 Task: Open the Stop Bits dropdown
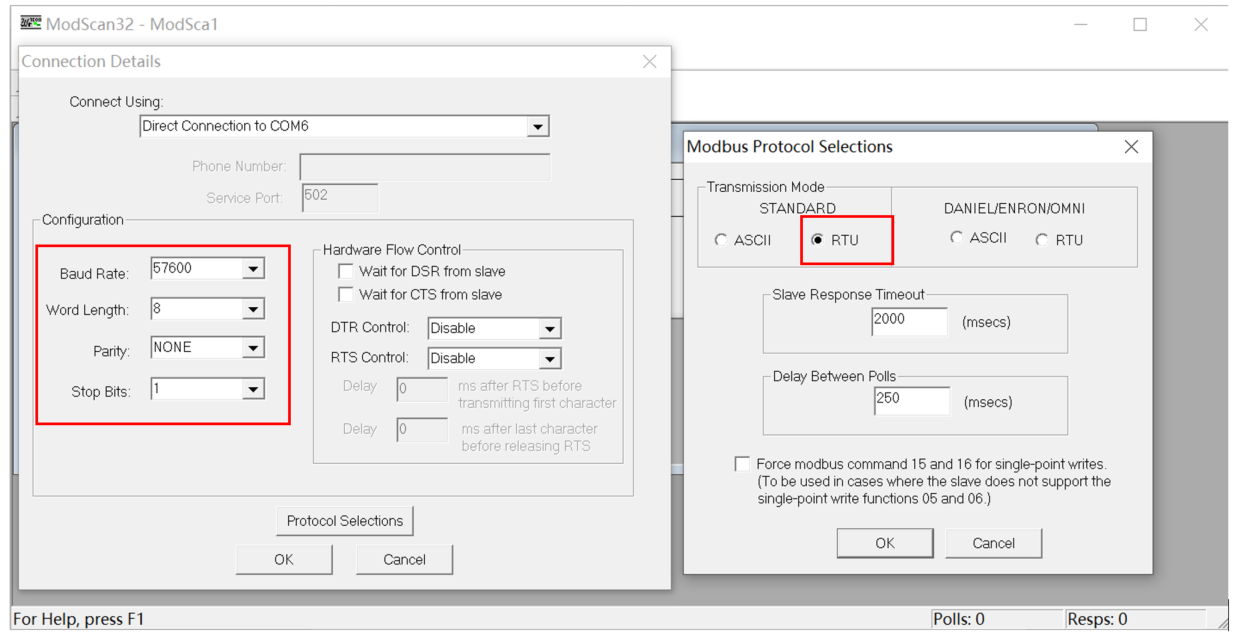point(253,389)
